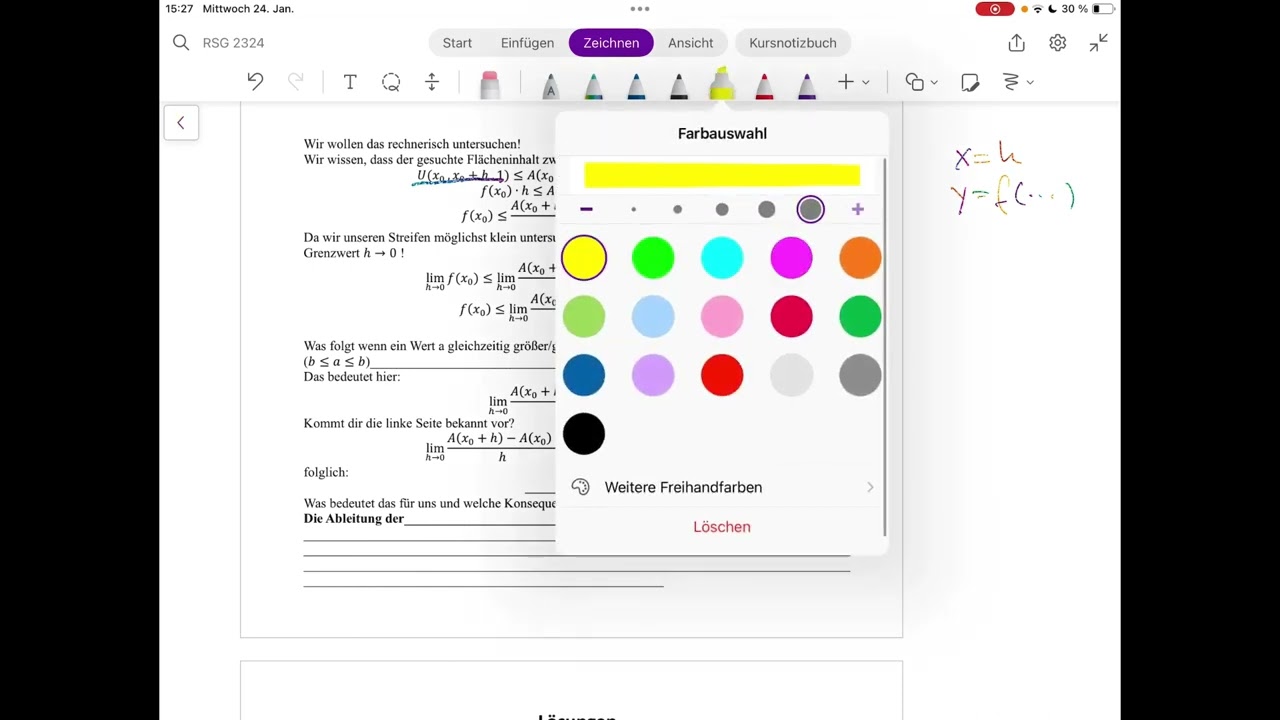
Task: Select the Lasso selection tool
Action: click(391, 82)
